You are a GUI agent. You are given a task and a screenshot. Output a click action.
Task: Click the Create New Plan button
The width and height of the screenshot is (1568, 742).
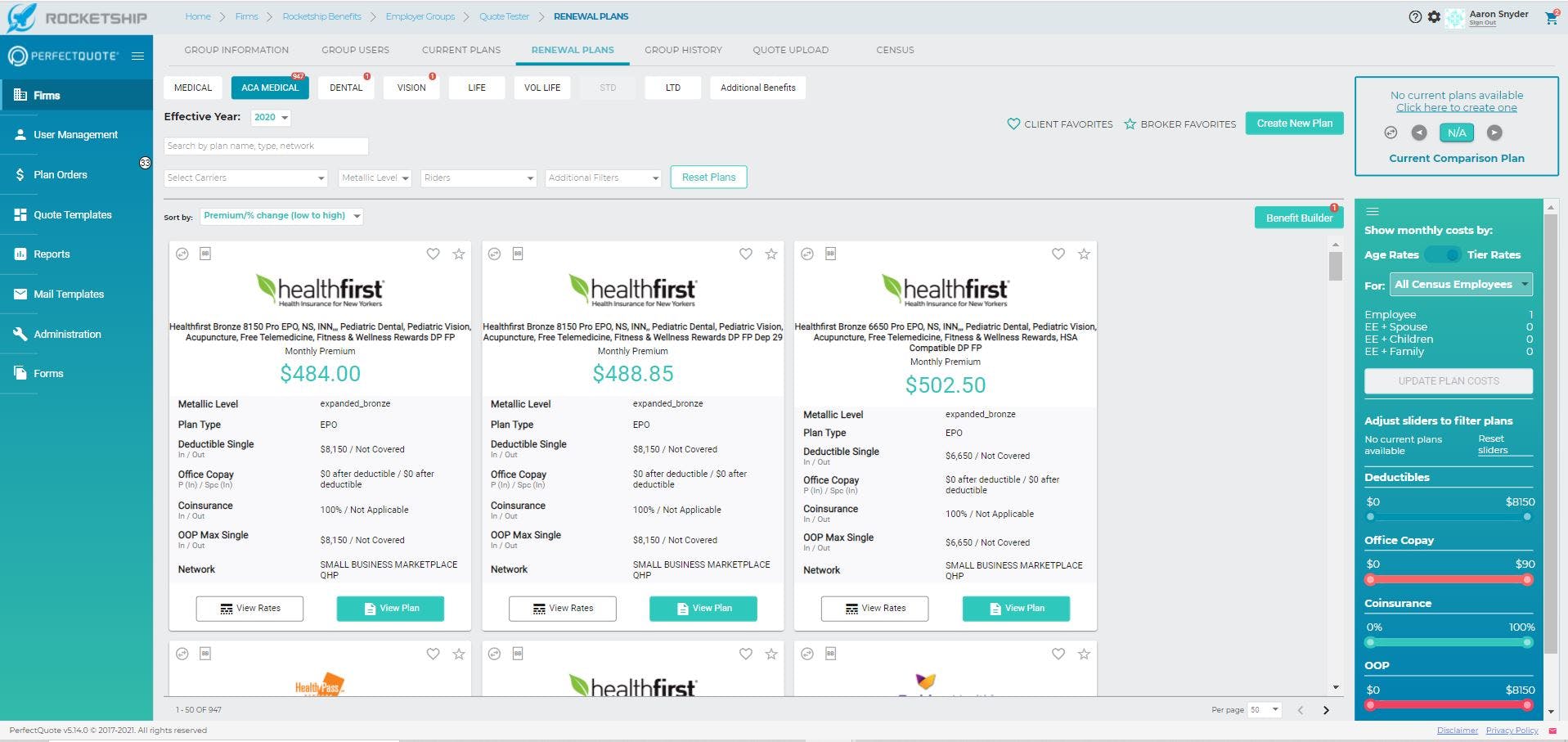(x=1294, y=124)
